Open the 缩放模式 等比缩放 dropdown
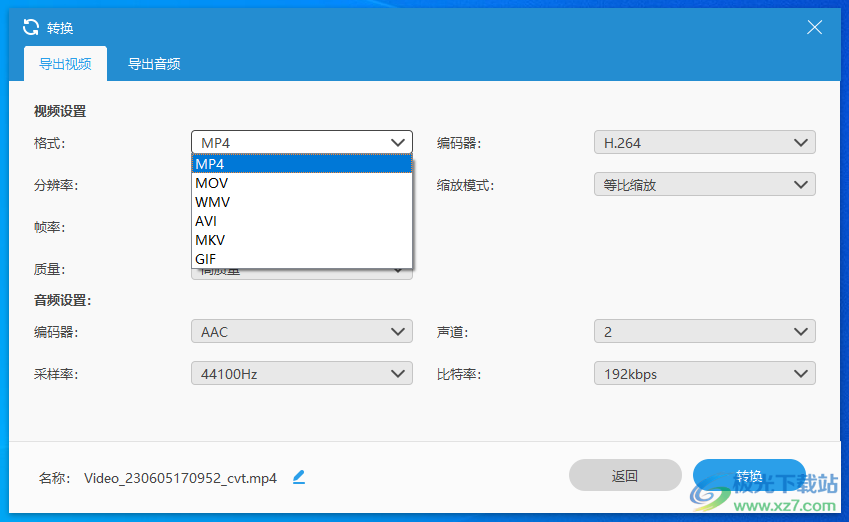The image size is (849, 522). pyautogui.click(x=704, y=185)
